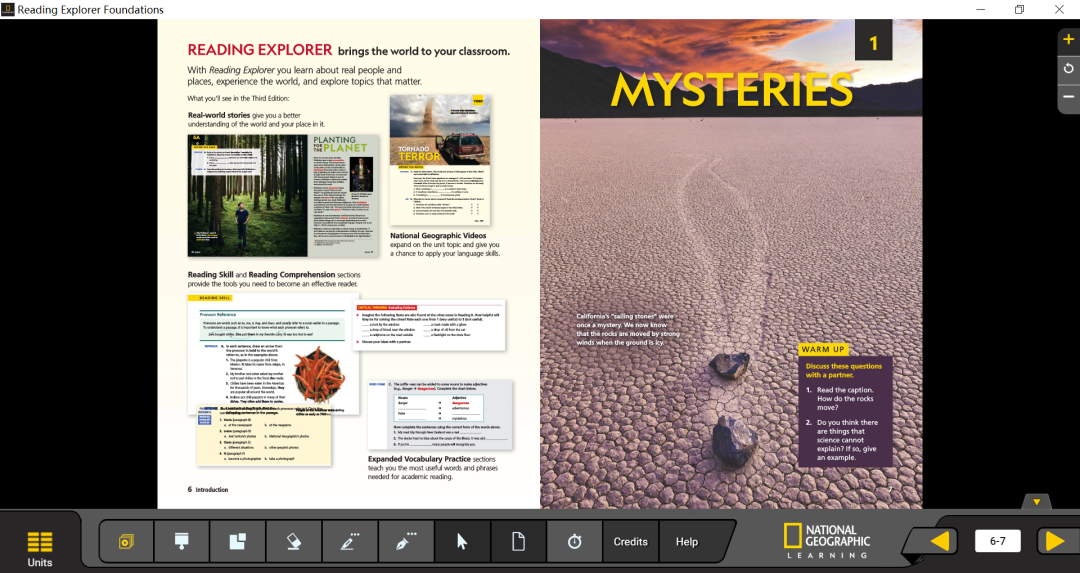Select the pen drawing tool
Image resolution: width=1080 pixels, height=573 pixels.
point(406,542)
